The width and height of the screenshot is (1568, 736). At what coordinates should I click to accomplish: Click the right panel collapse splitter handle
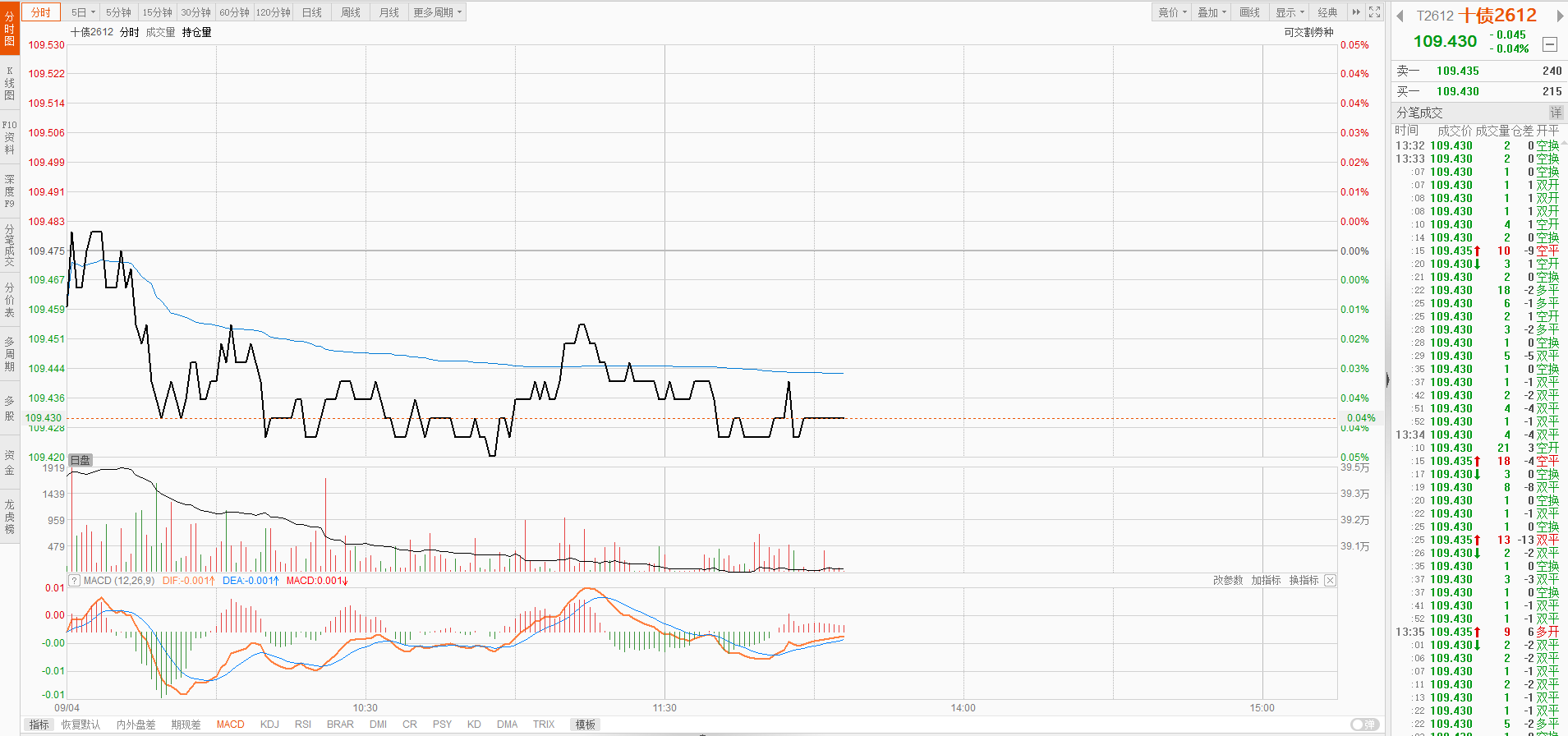coord(1388,379)
